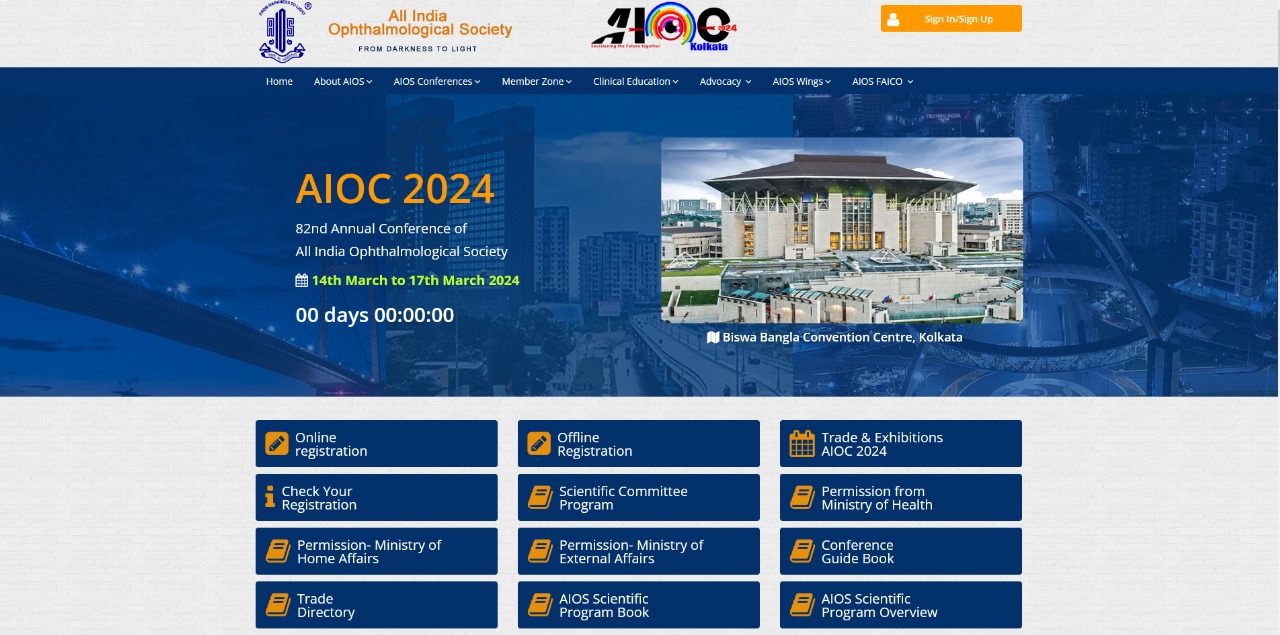Click the pencil icon beside Offline Registration
This screenshot has height=635, width=1280.
tap(539, 444)
